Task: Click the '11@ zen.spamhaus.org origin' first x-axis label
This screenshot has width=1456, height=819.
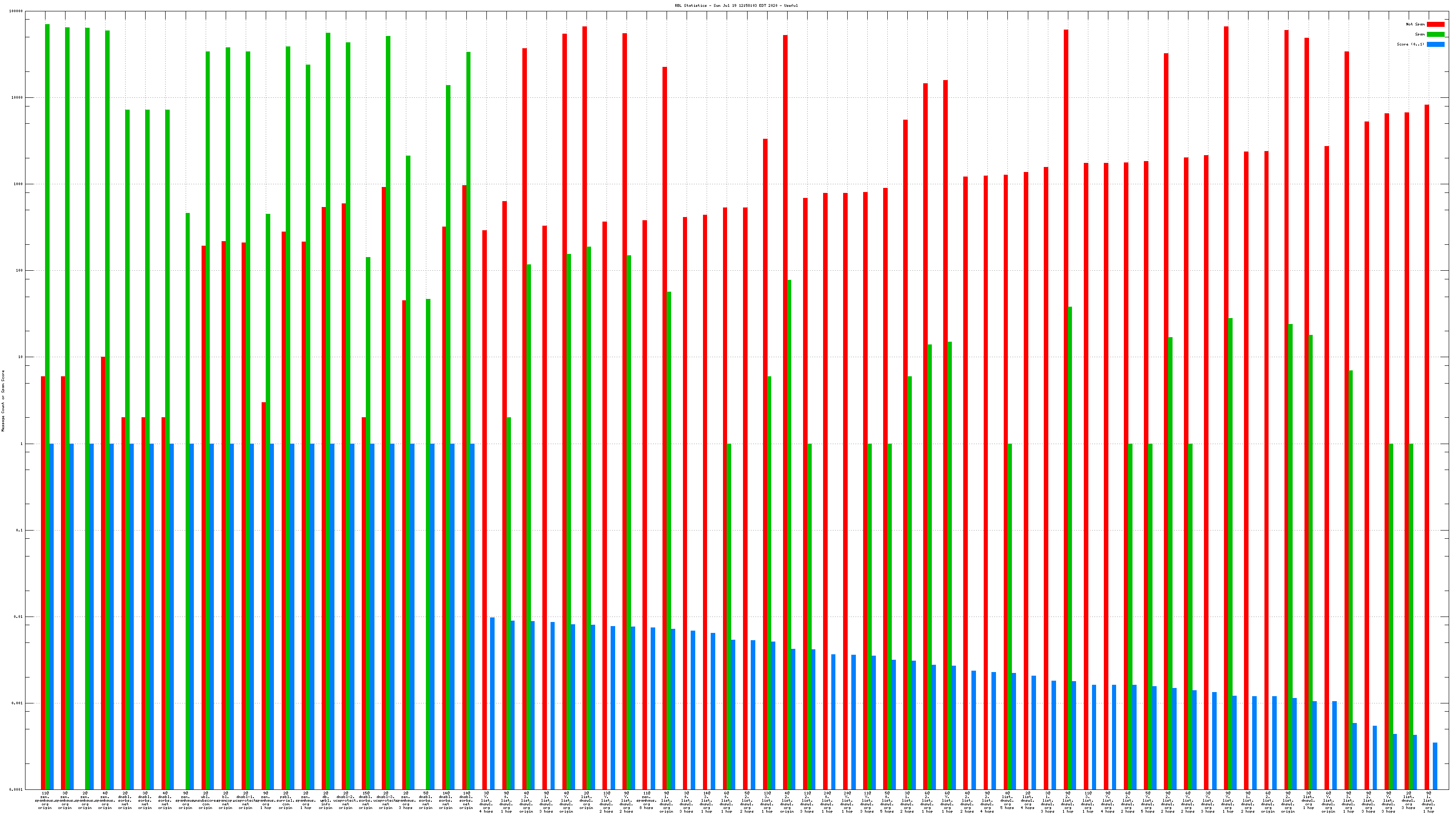Action: [x=45, y=800]
